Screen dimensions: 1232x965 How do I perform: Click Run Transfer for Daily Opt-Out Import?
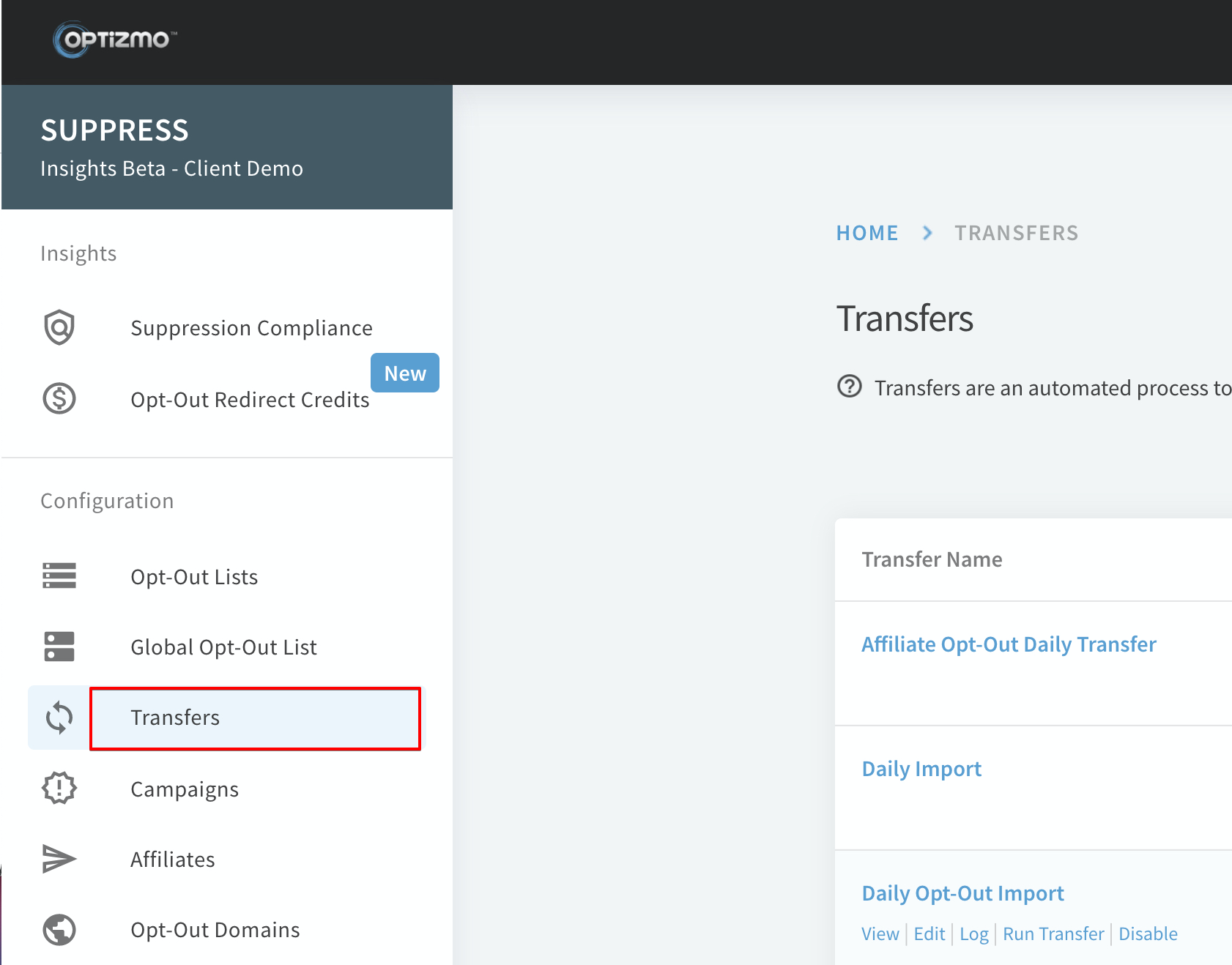coord(1053,934)
